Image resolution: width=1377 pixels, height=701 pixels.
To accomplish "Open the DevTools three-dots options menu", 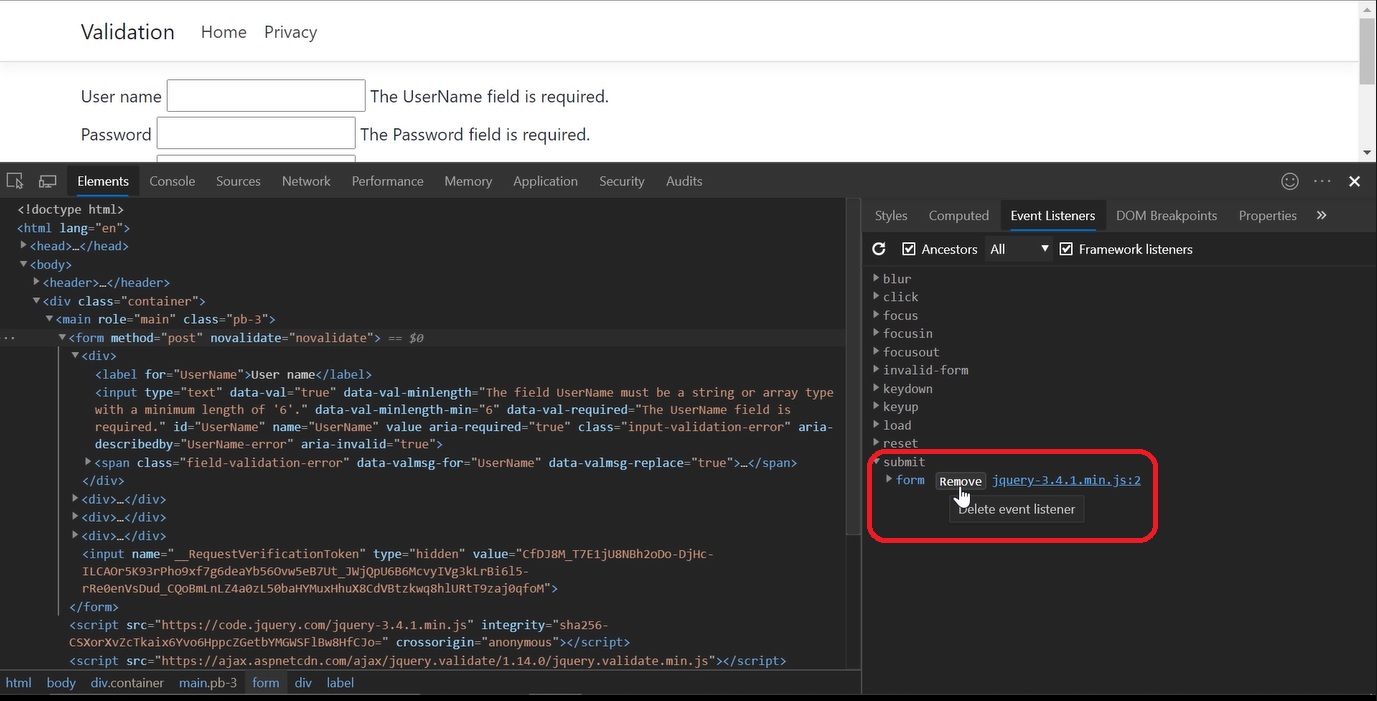I will (1322, 181).
